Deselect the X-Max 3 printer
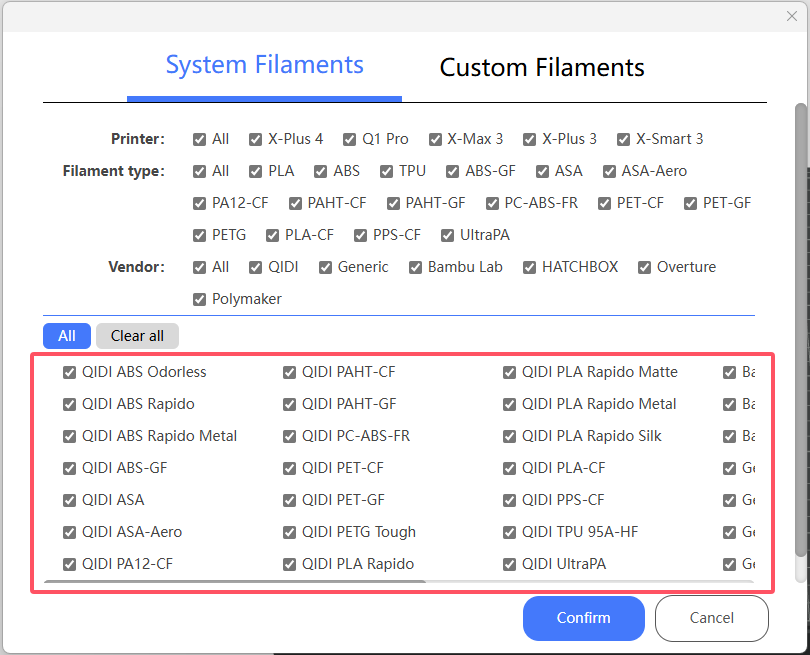810x655 pixels. tap(435, 139)
